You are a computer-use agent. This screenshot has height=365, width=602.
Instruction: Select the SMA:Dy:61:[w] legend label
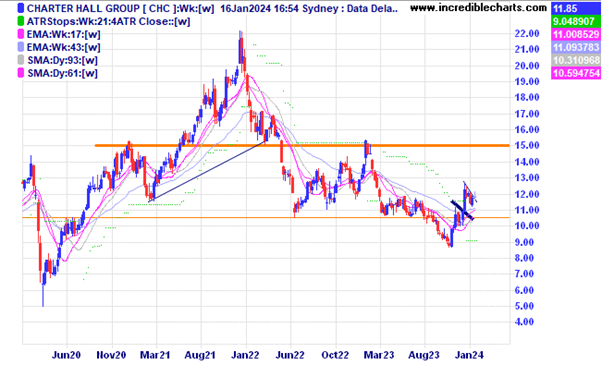coord(62,73)
